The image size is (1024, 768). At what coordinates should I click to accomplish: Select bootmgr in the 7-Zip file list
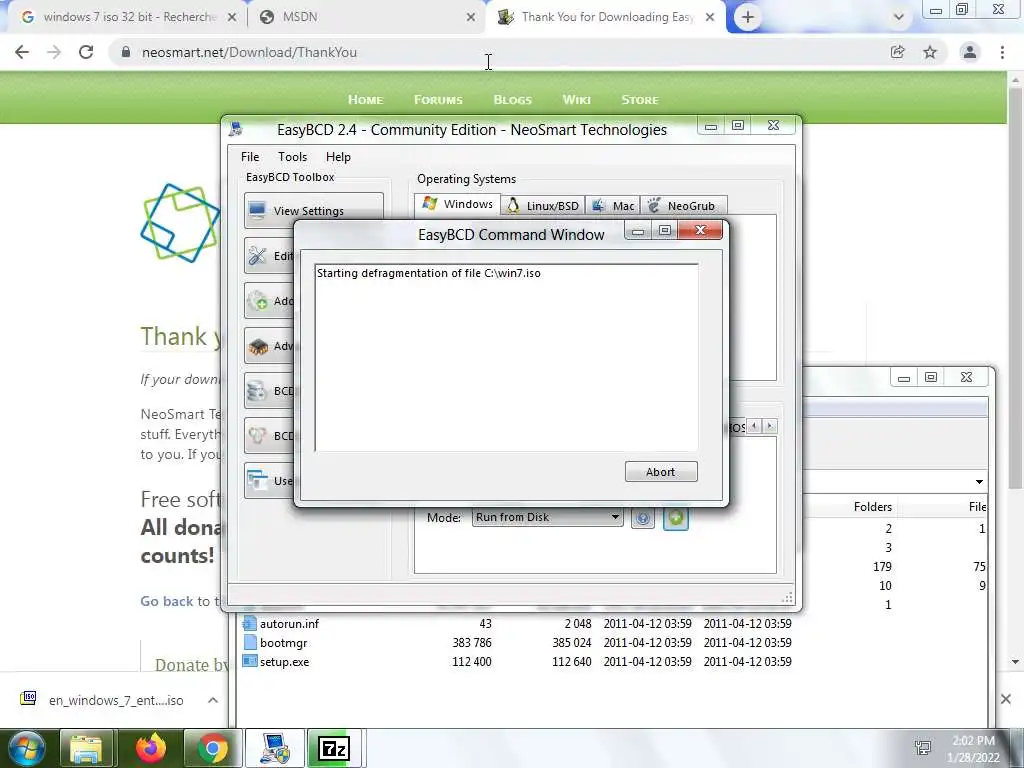pos(283,643)
